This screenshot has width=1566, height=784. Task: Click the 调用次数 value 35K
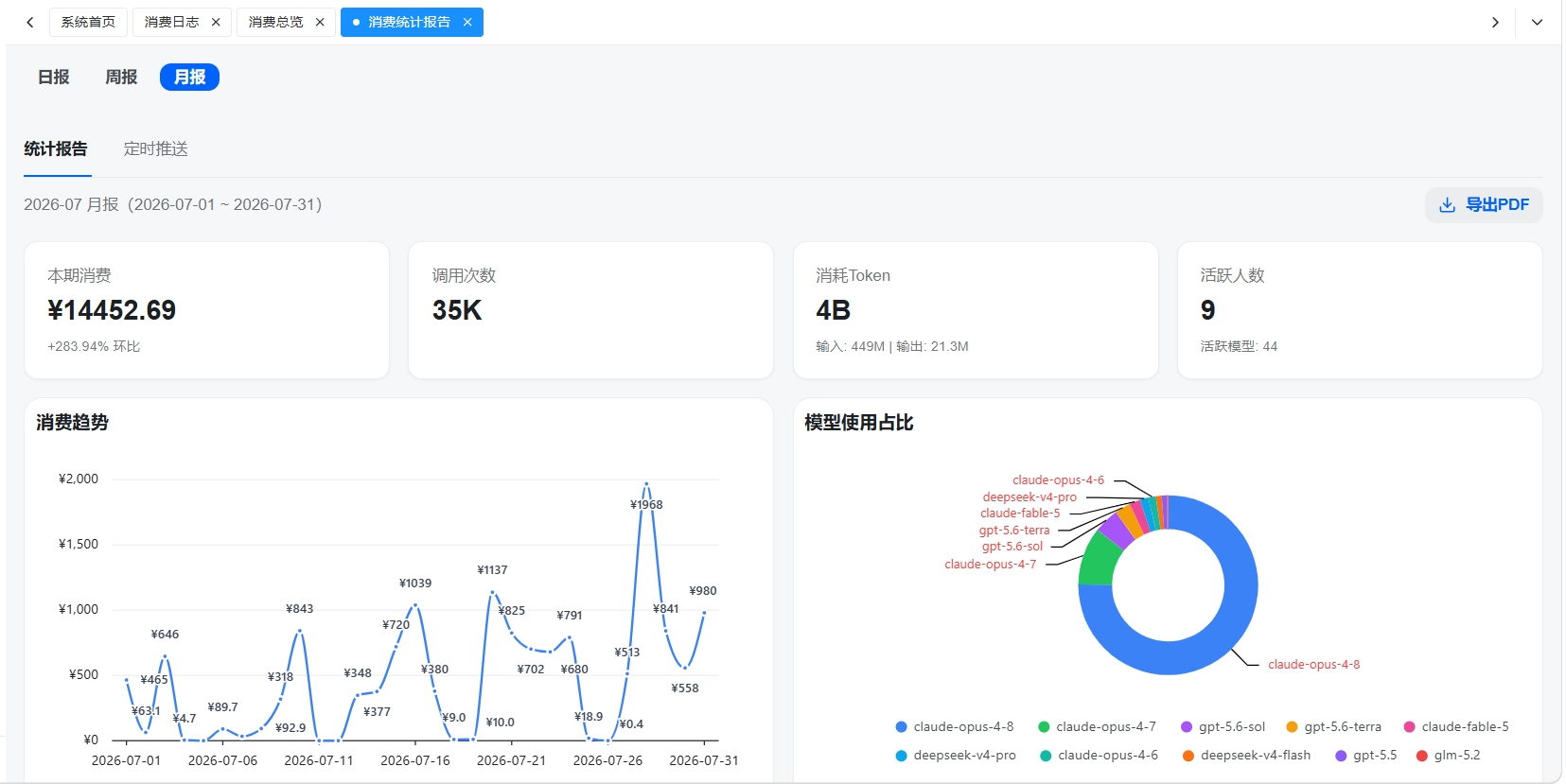tap(457, 310)
